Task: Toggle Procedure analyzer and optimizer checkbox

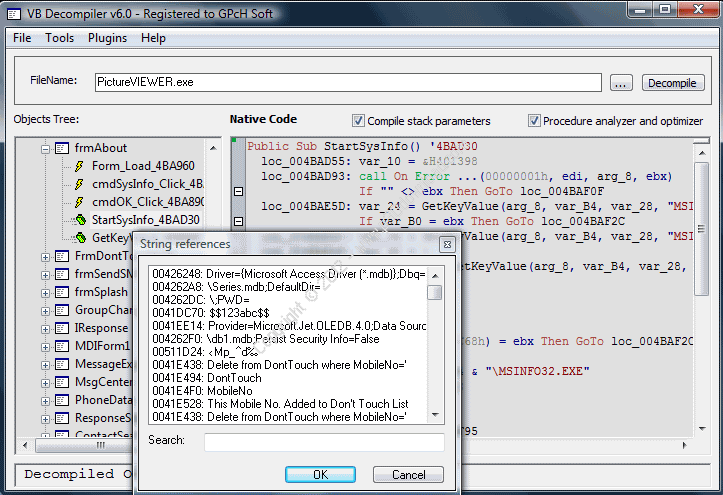Action: pos(534,121)
